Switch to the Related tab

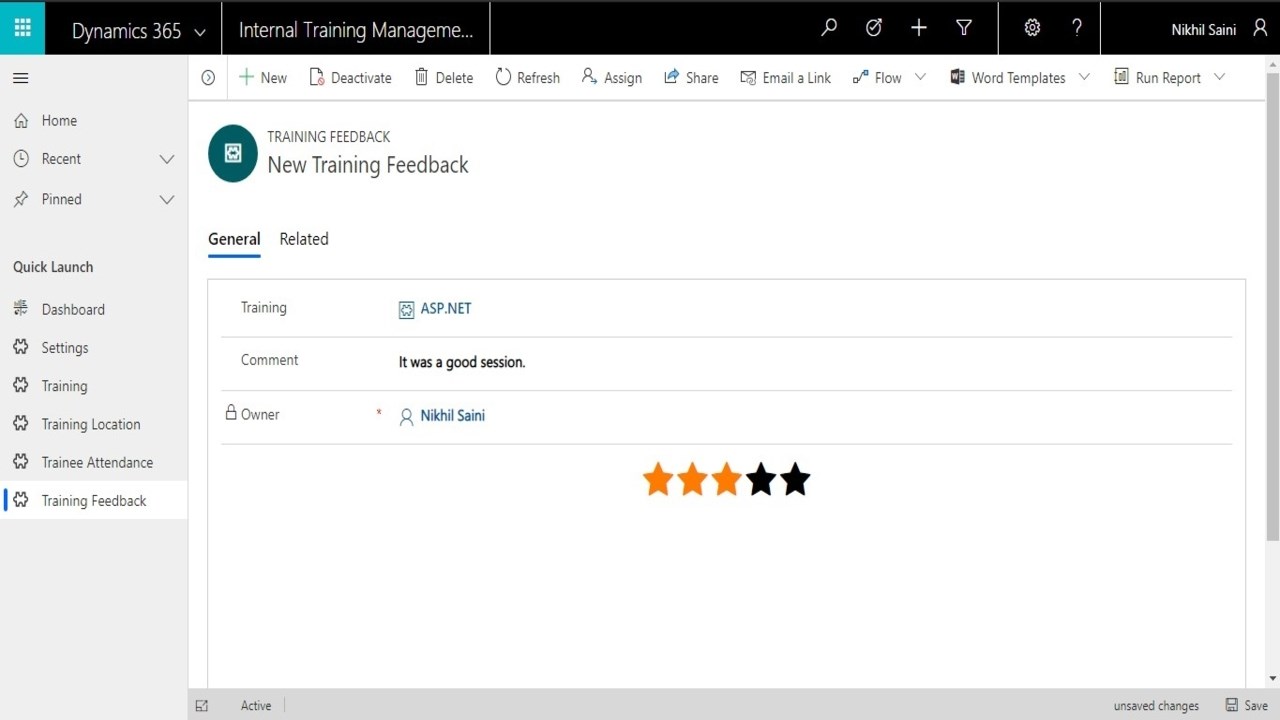tap(304, 239)
